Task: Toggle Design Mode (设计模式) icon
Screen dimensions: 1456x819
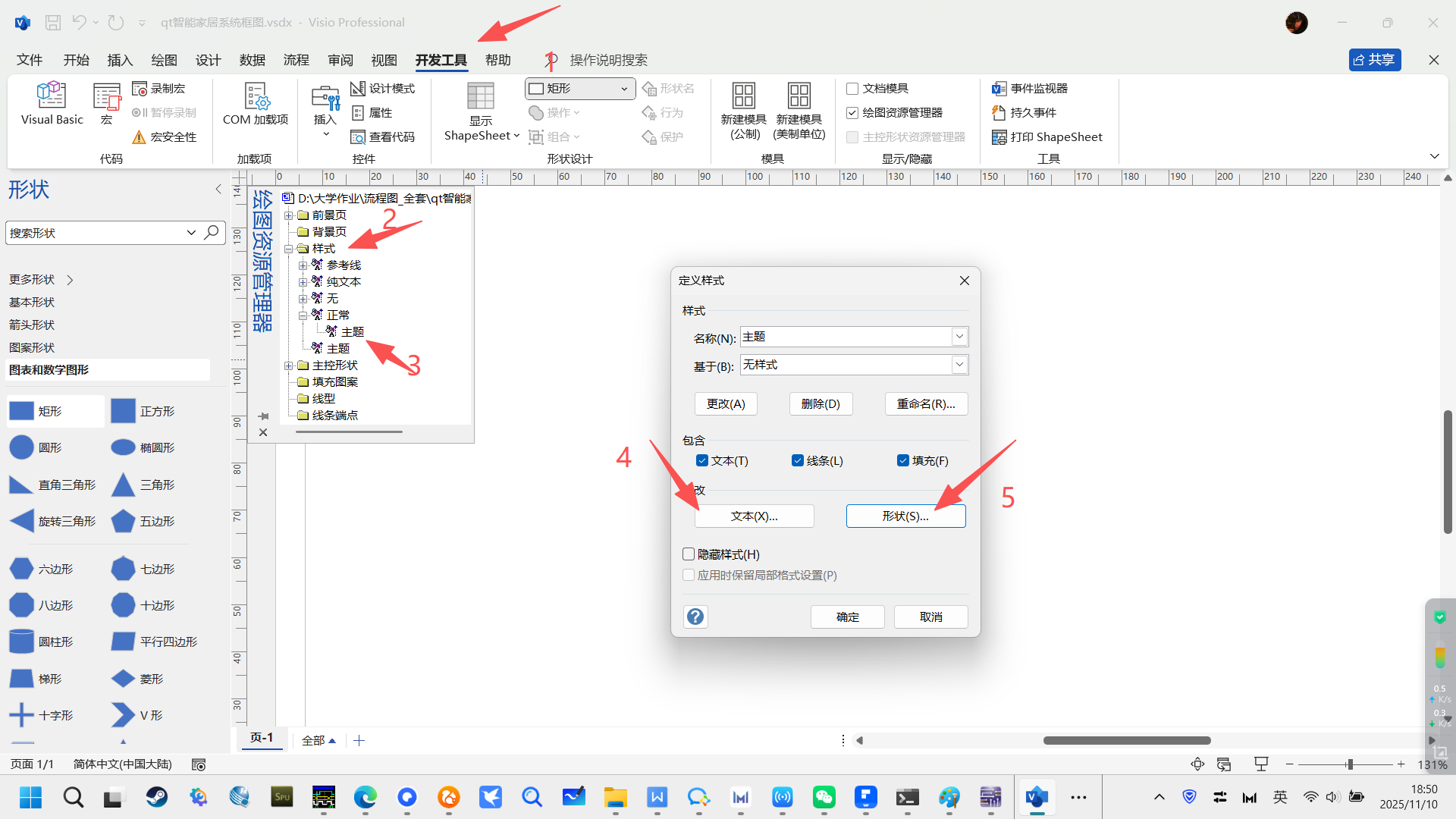Action: [358, 89]
